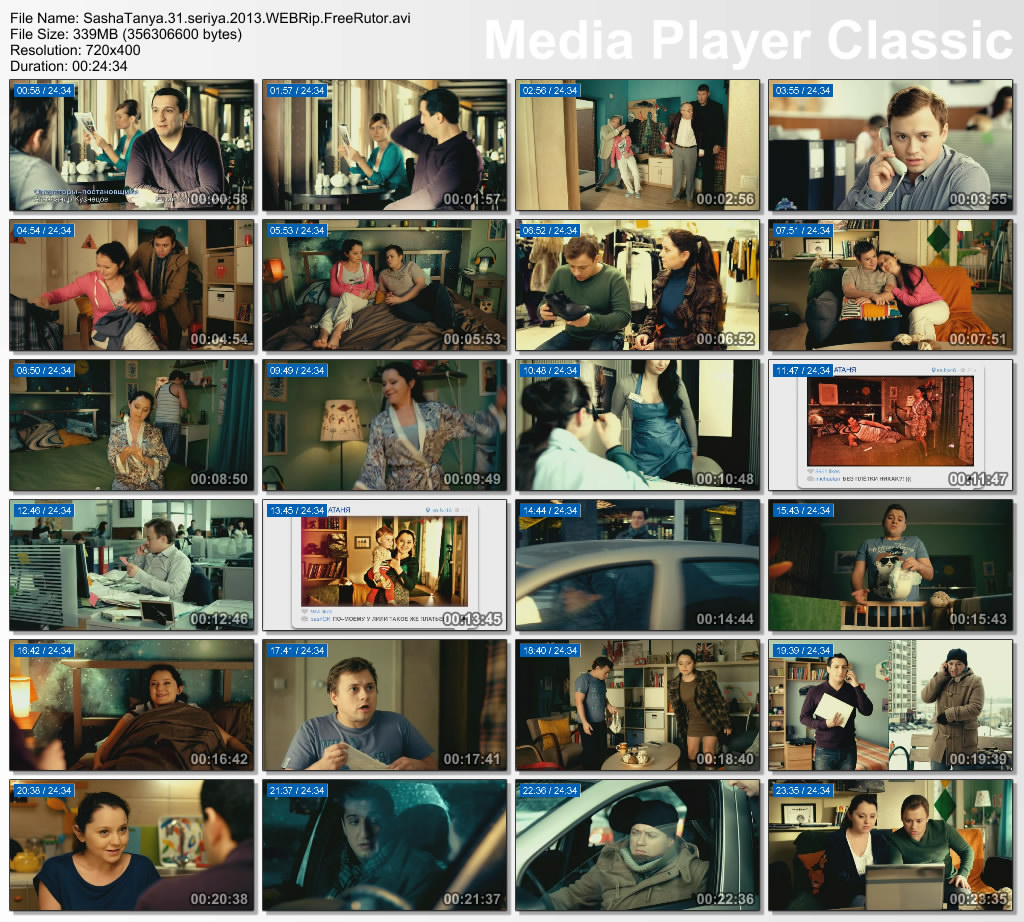Click the dancing woman frame at 00:09:49
Viewport: 1024px width, 922px height.
[385, 425]
